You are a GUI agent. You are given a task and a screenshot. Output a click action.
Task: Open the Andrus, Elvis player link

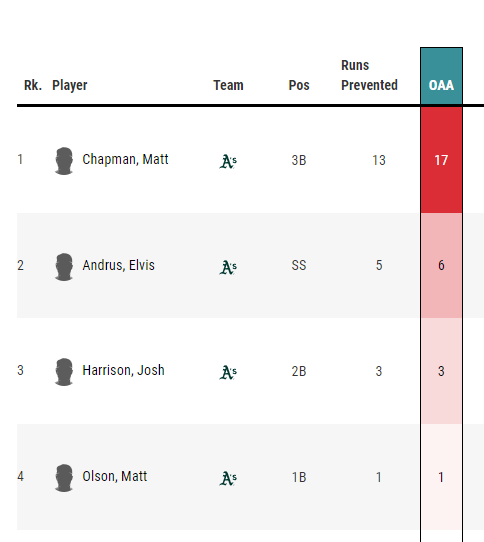(x=118, y=265)
